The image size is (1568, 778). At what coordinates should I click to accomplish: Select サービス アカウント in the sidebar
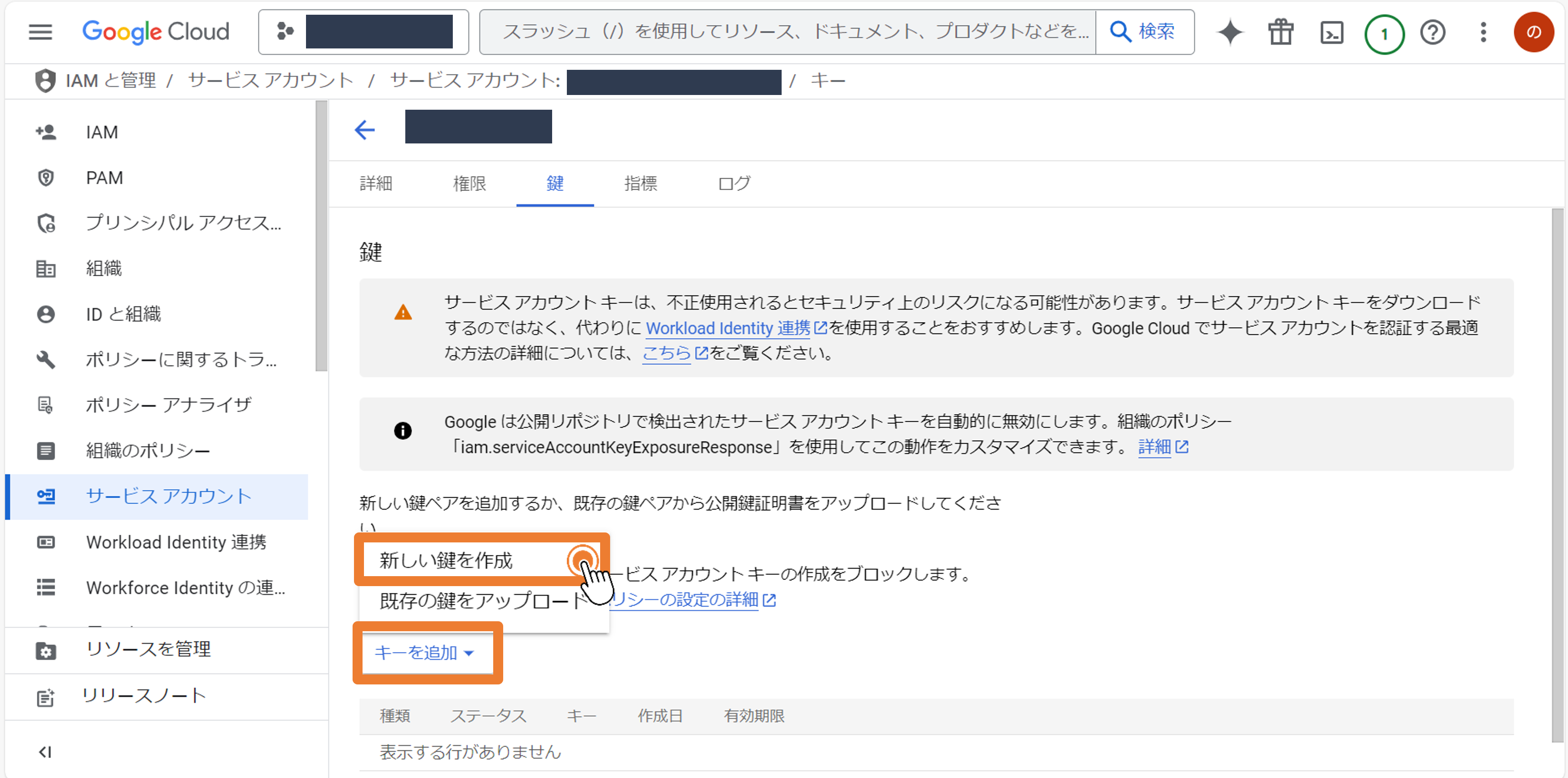[x=156, y=496]
